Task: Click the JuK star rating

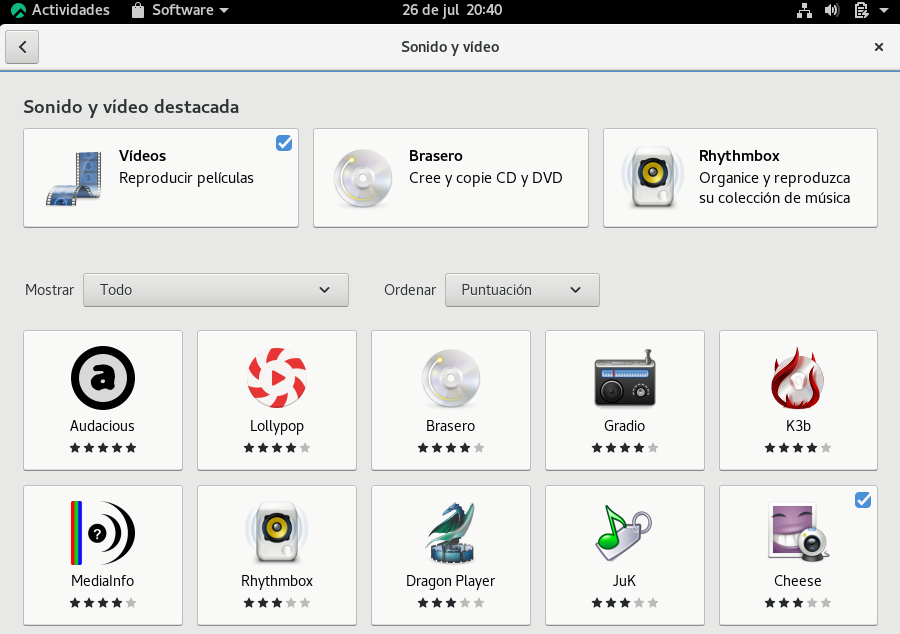Action: [624, 603]
